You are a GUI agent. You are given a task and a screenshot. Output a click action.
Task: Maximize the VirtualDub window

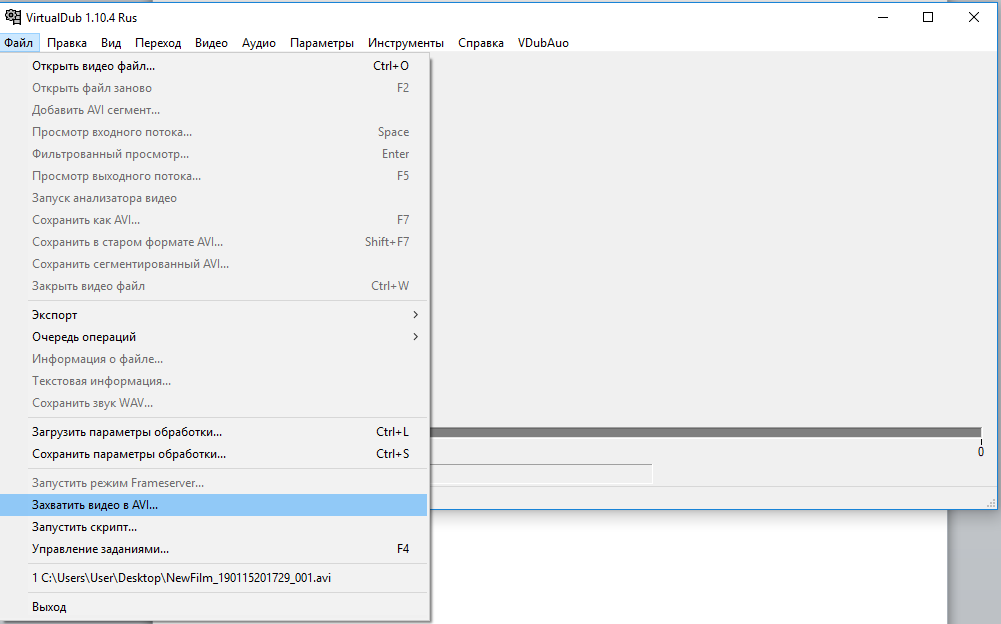pos(928,17)
